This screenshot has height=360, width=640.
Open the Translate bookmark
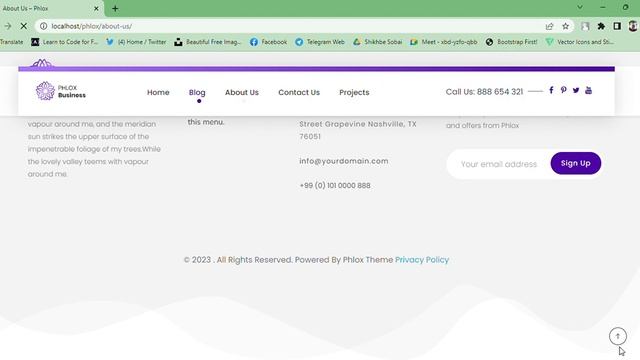click(x=11, y=42)
